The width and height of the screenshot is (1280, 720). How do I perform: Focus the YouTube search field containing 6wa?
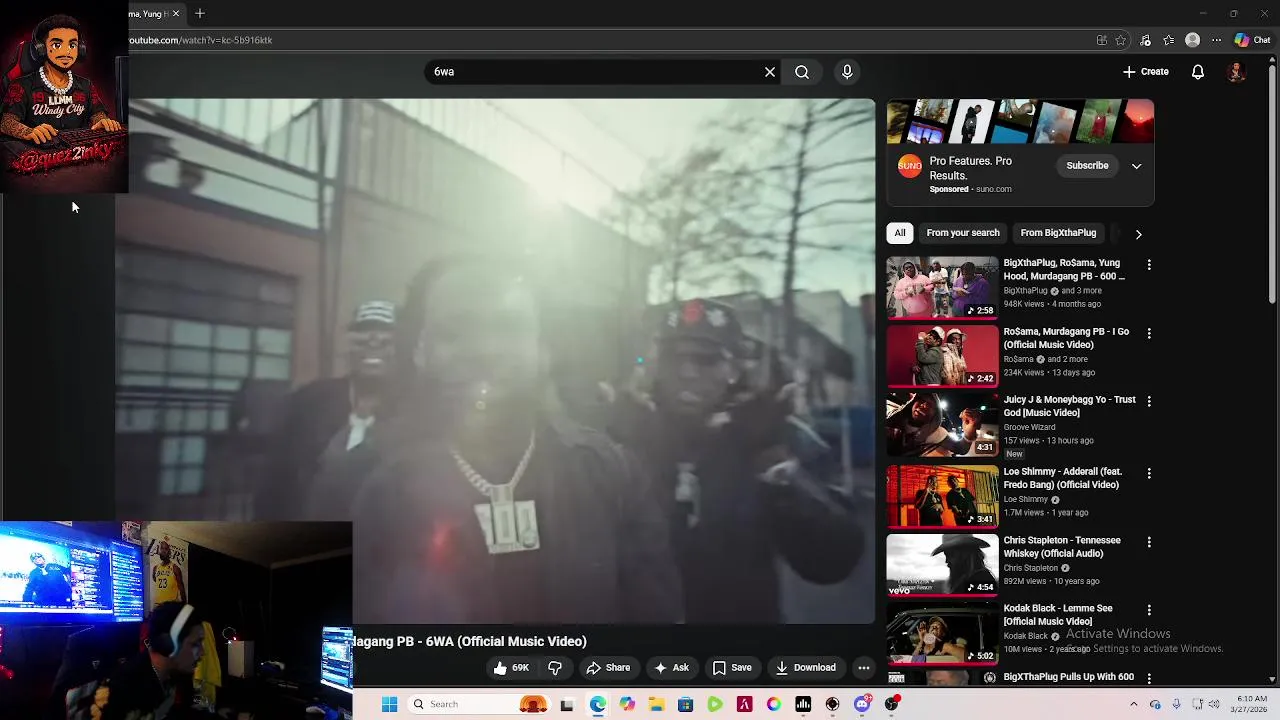[x=595, y=72]
